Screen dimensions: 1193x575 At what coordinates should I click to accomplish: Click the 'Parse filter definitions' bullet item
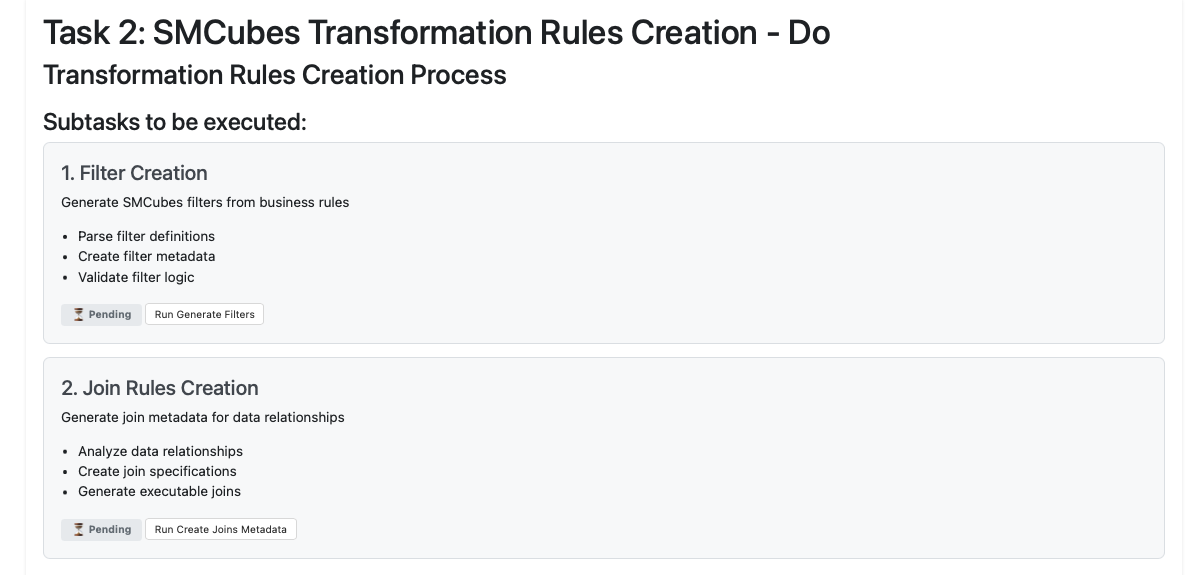pos(146,236)
